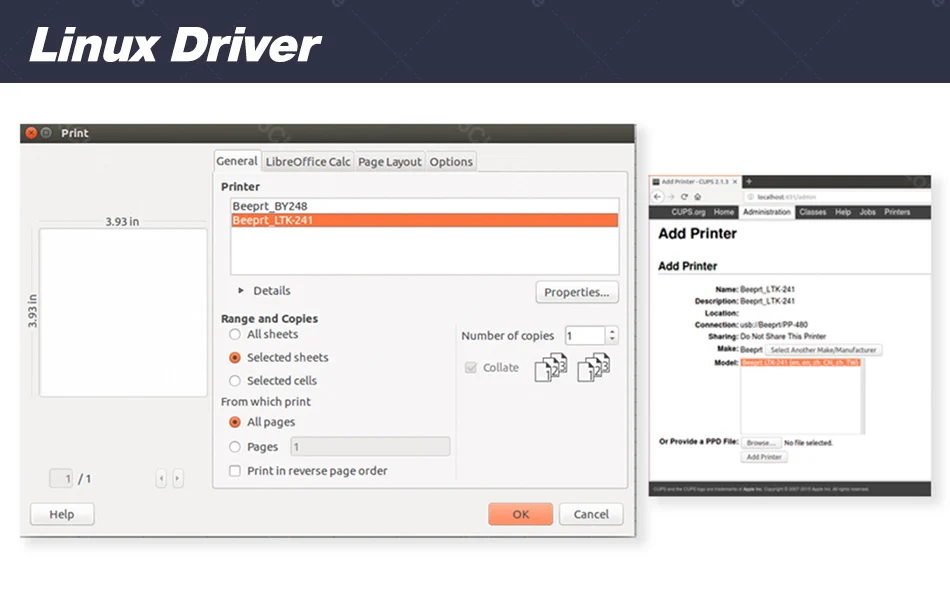Open Jobs in CUPS navigation bar
This screenshot has height=608, width=950.
[868, 212]
